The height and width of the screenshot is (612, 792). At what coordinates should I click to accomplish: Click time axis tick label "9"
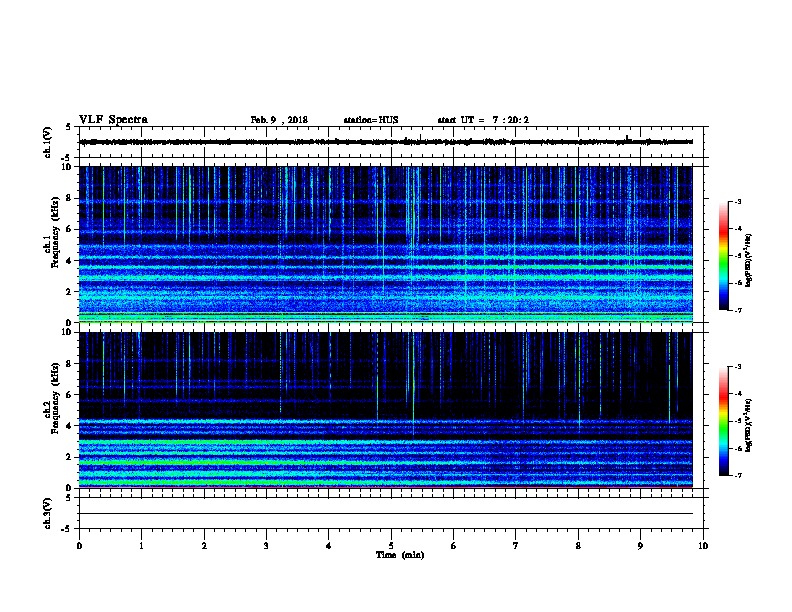pos(640,546)
